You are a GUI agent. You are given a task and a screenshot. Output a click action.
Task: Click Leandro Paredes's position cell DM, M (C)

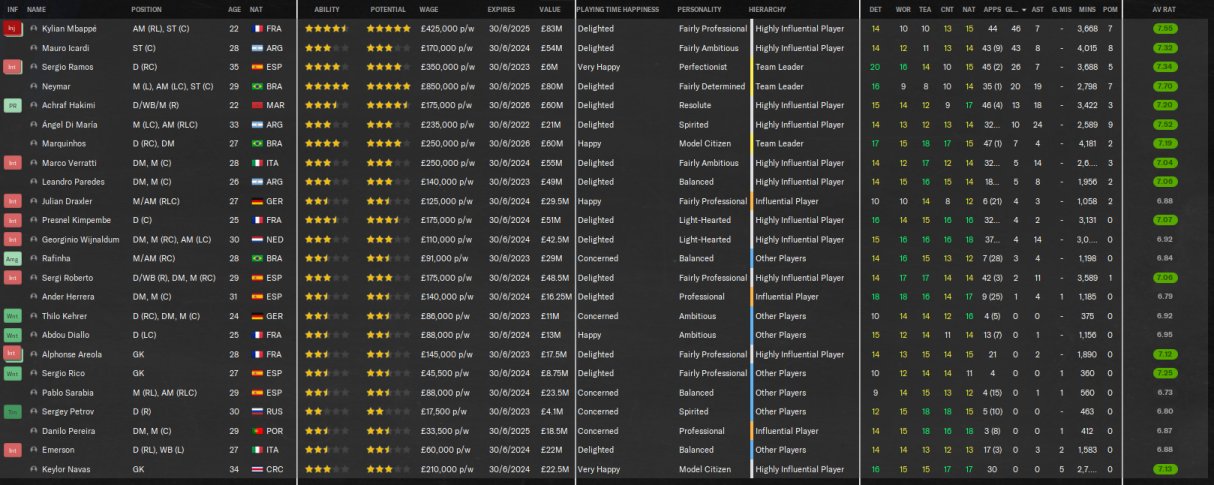coord(151,182)
